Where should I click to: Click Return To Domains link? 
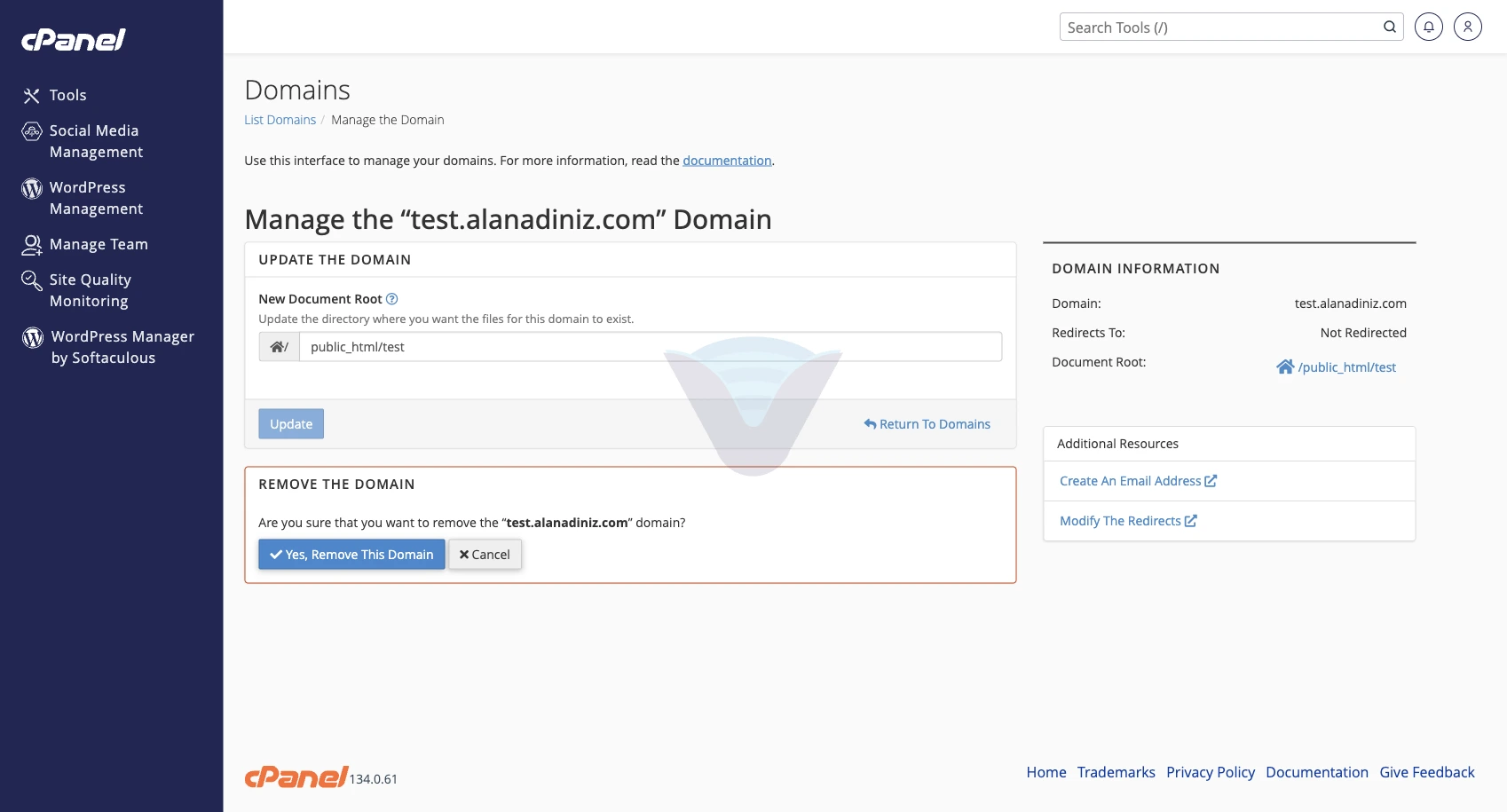tap(927, 424)
